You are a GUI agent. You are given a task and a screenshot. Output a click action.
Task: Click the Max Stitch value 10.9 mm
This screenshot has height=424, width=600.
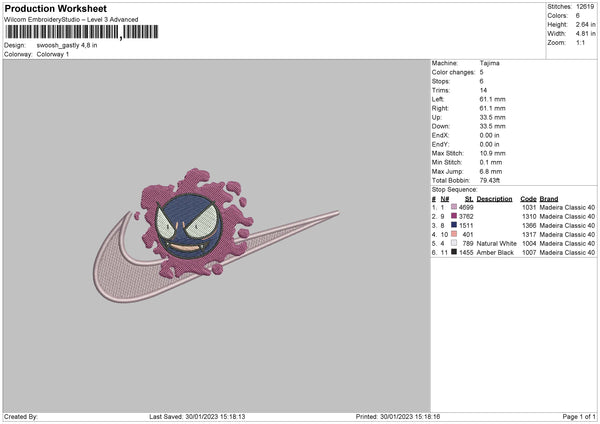[x=492, y=153]
